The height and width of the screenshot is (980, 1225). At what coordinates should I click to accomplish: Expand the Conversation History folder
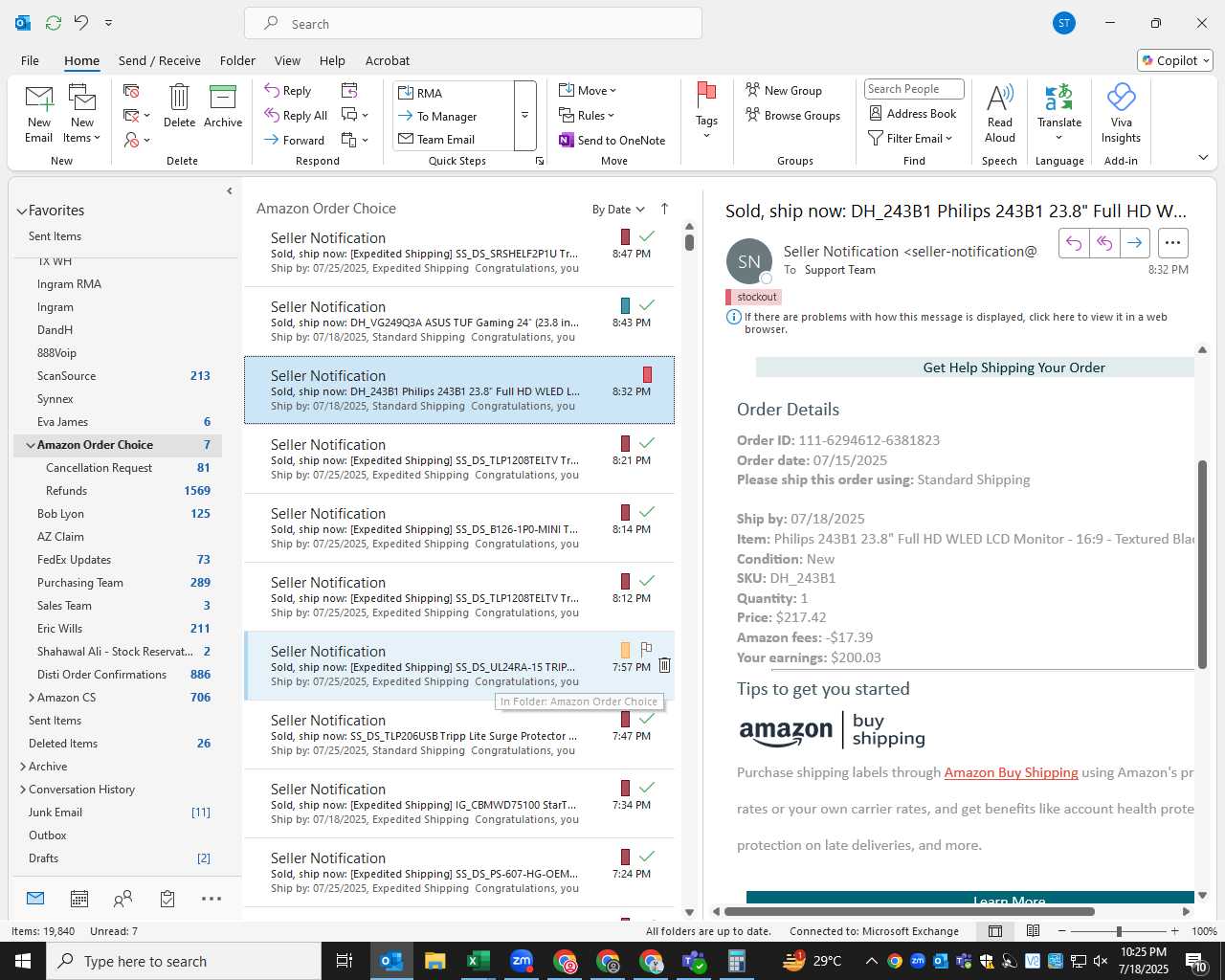click(x=23, y=790)
